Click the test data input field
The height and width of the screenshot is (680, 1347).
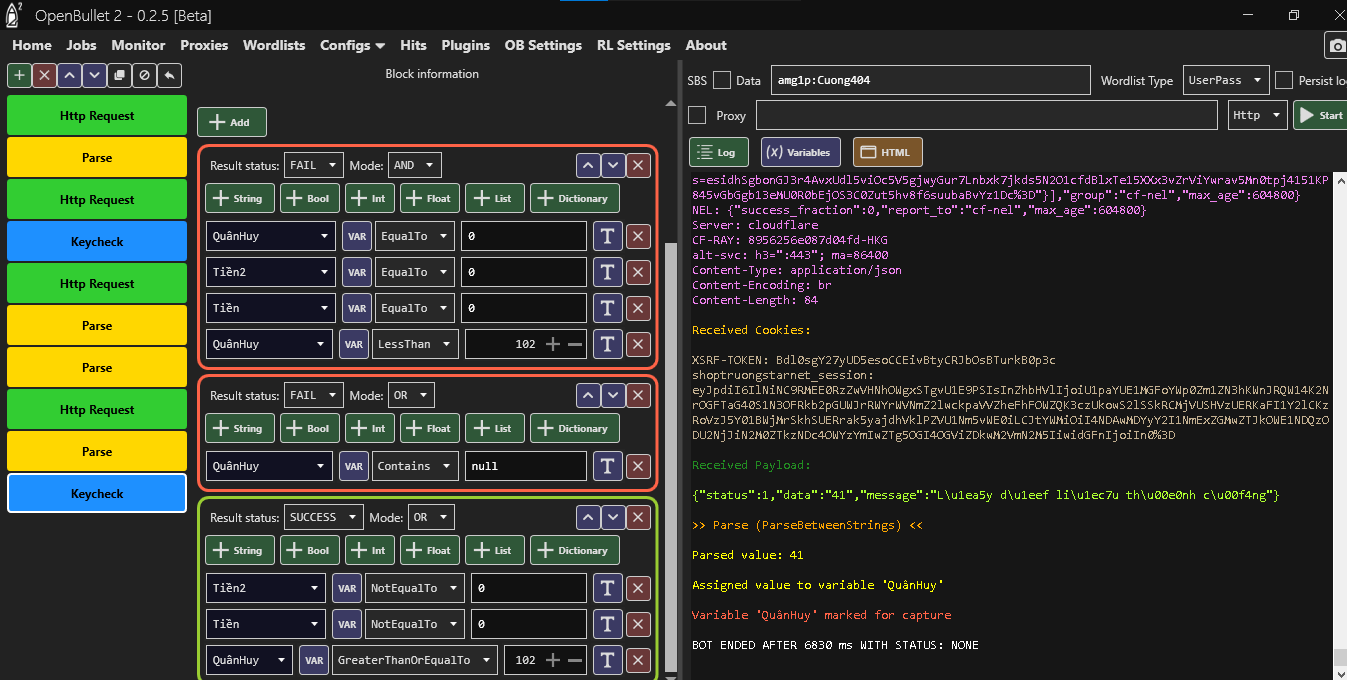click(x=930, y=80)
